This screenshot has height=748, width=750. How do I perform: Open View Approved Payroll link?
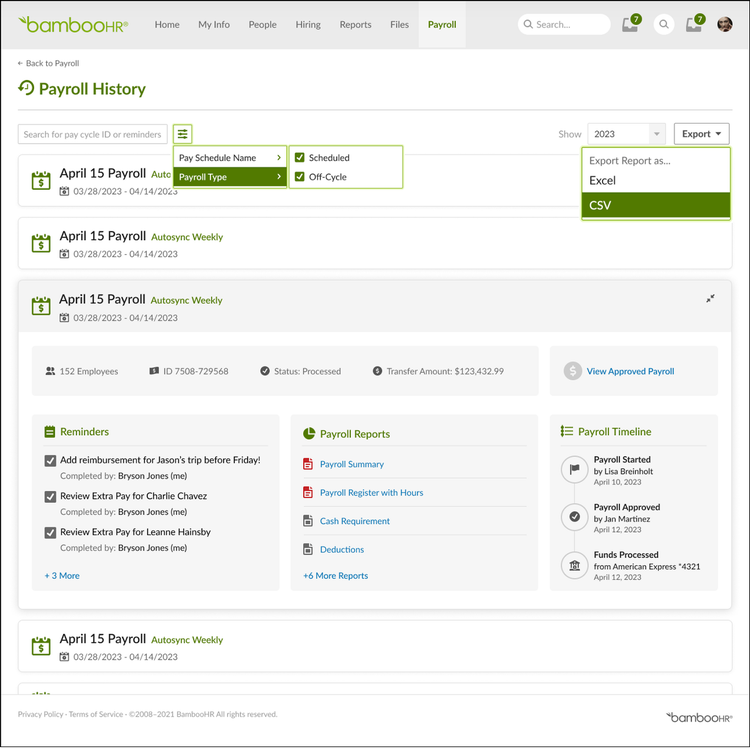point(630,371)
